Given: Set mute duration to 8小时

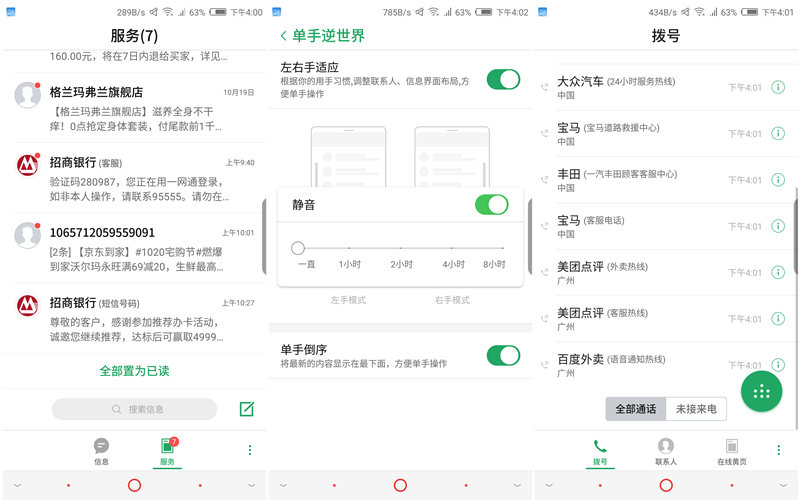Looking at the screenshot, I should pos(494,264).
